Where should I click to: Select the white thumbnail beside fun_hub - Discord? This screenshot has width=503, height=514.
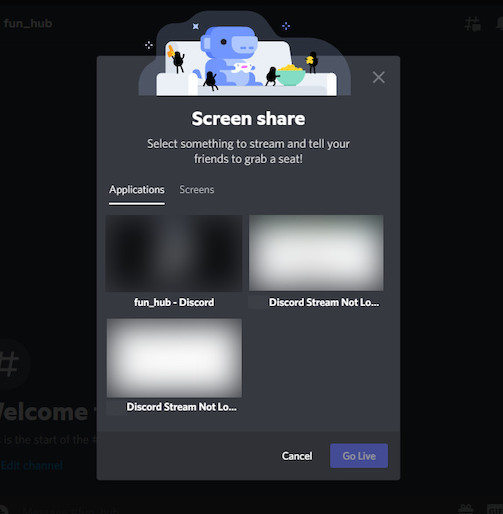click(x=316, y=253)
